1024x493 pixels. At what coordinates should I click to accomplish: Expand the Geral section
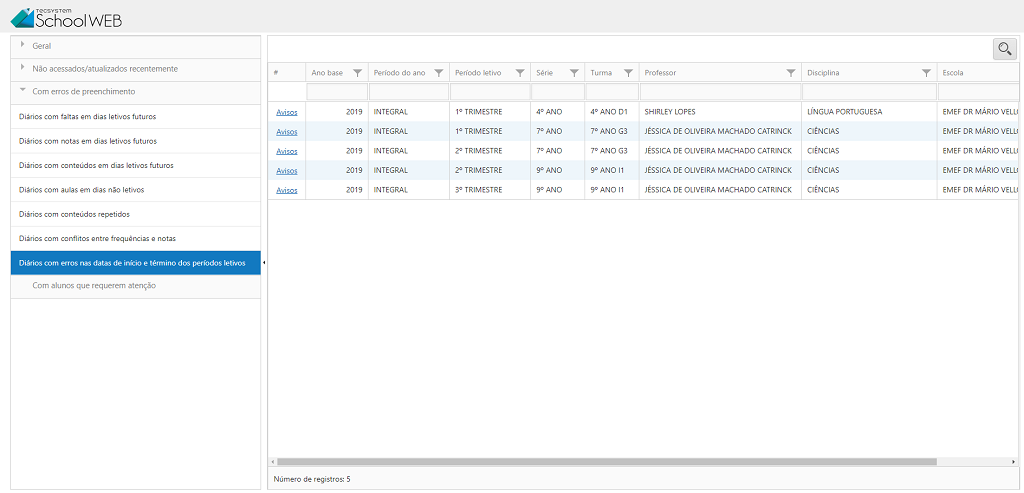pos(41,46)
